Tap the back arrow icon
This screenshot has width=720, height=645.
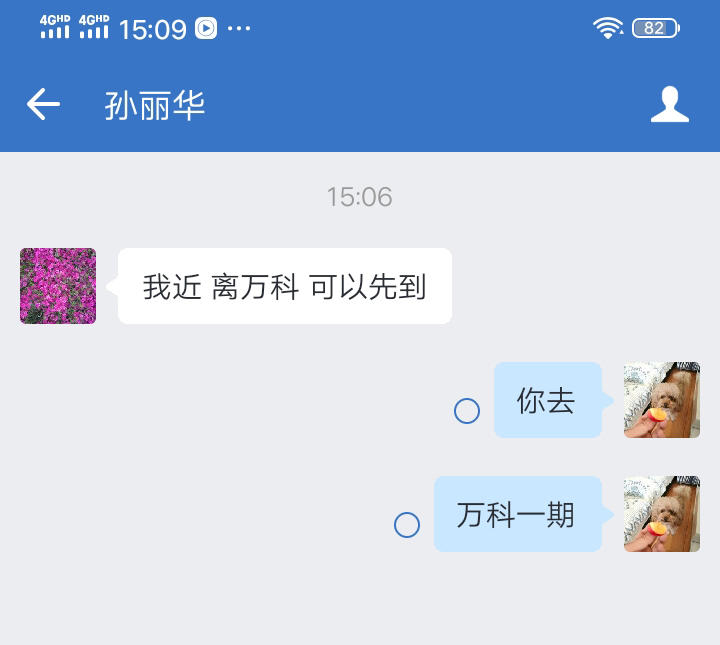pos(43,104)
